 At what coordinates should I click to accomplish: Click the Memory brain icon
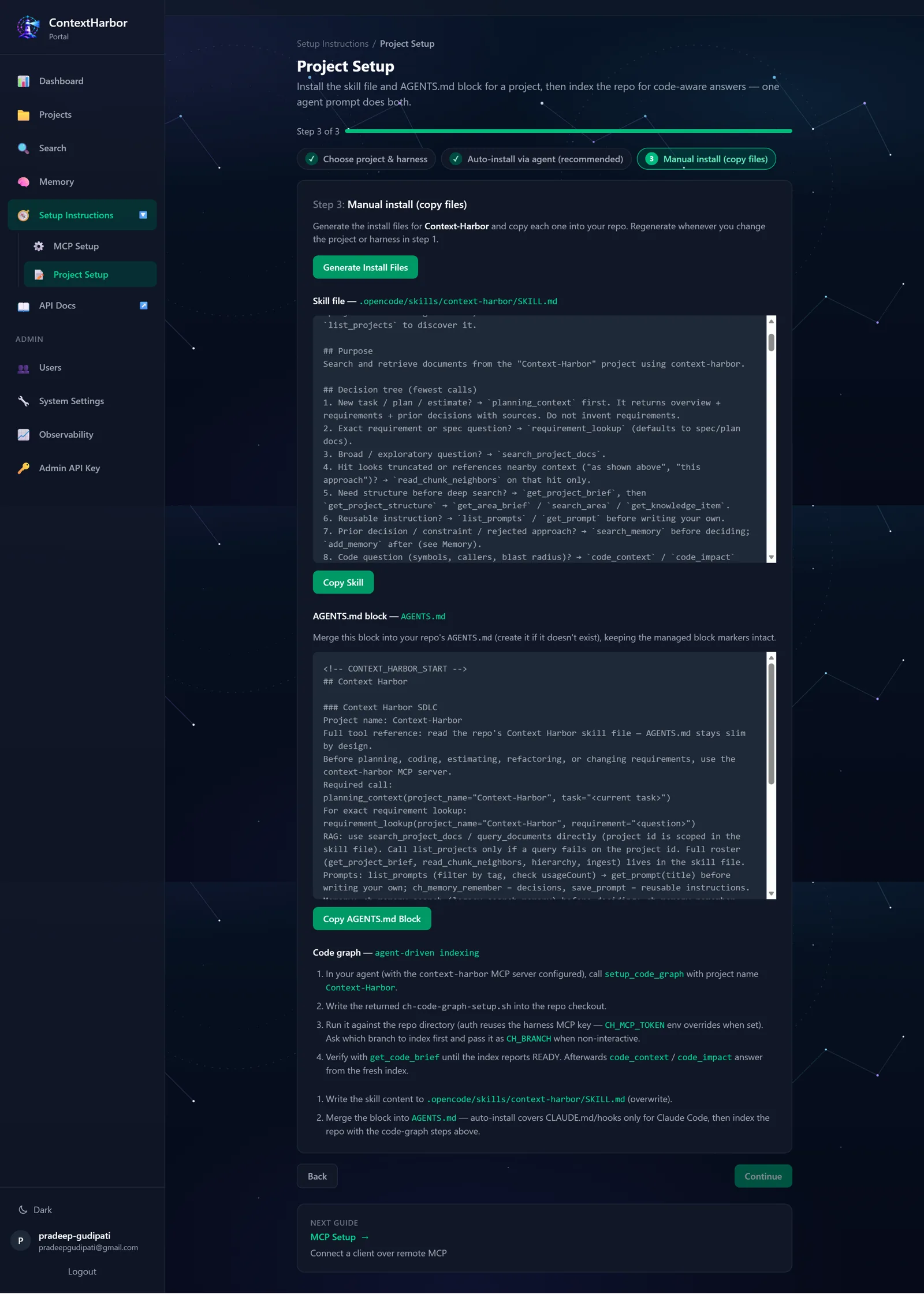click(24, 182)
